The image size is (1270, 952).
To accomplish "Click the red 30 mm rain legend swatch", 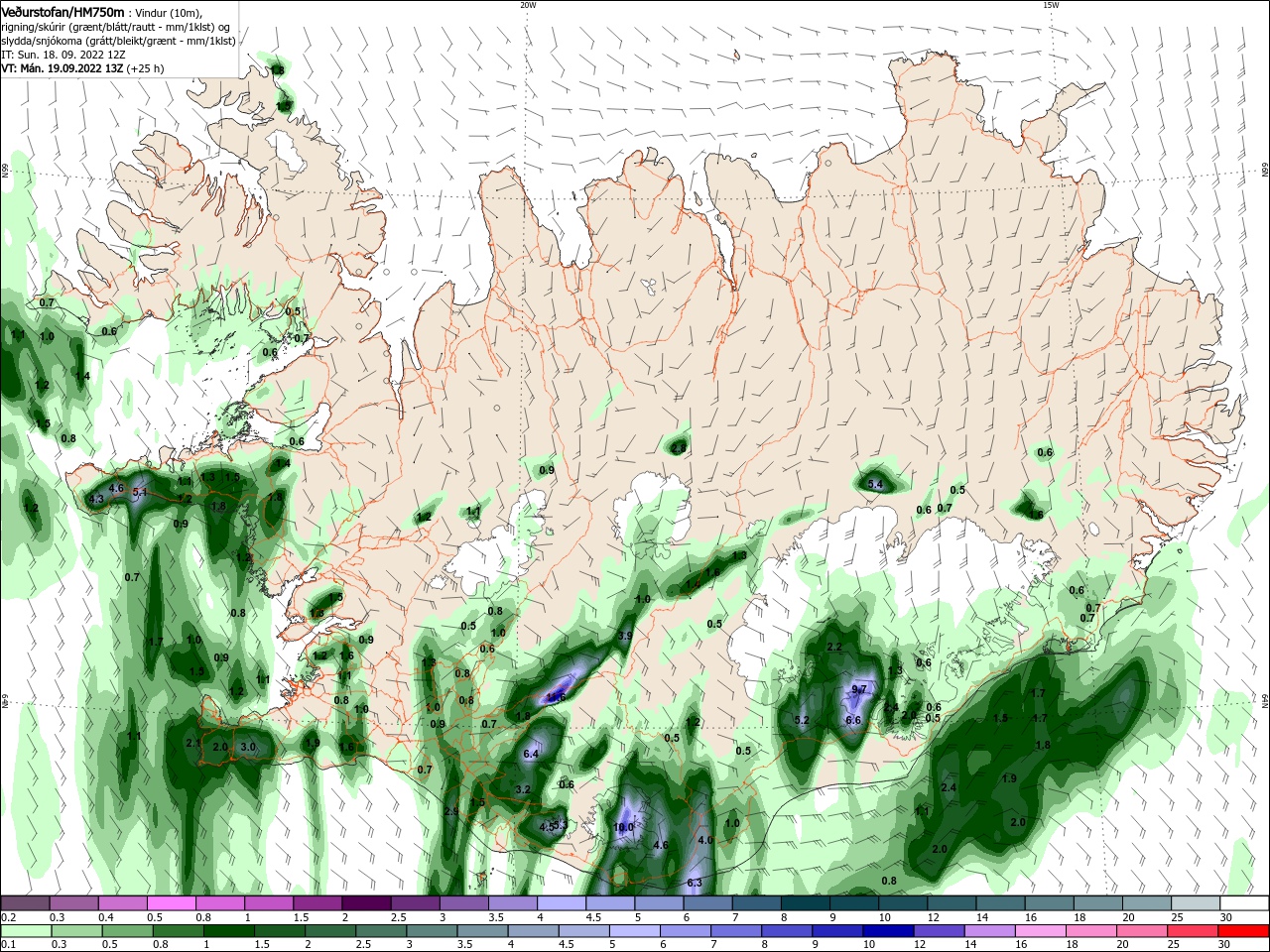I will 1244,930.
